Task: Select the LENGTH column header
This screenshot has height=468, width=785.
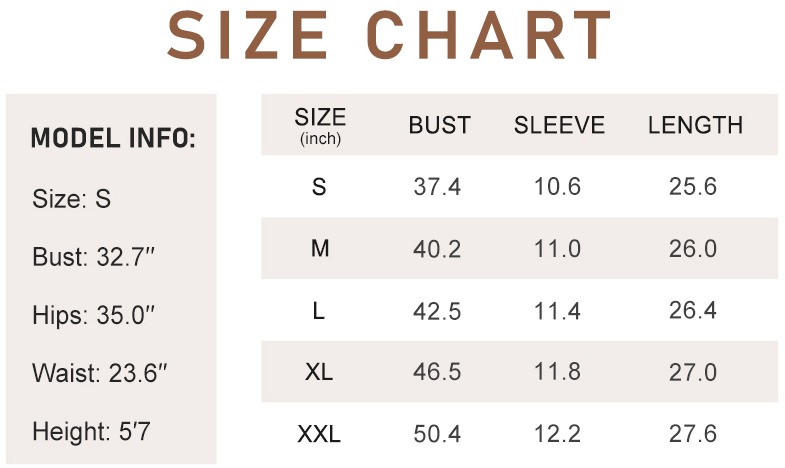Action: coord(695,125)
